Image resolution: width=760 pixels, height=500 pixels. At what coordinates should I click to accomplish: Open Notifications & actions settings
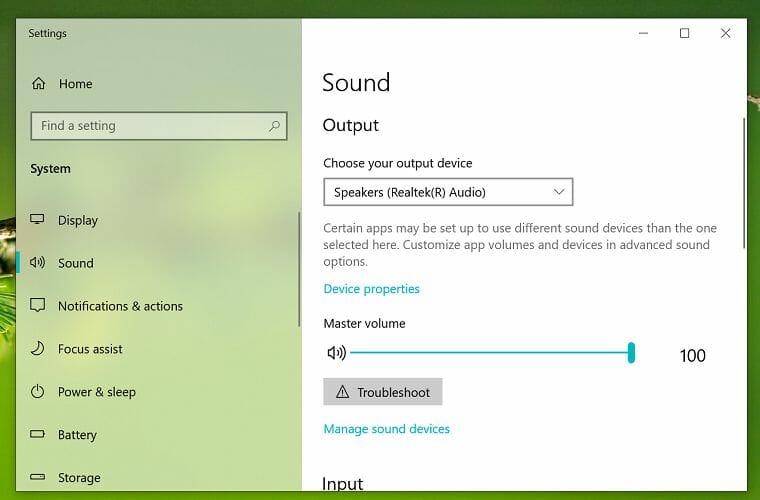pyautogui.click(x=158, y=306)
